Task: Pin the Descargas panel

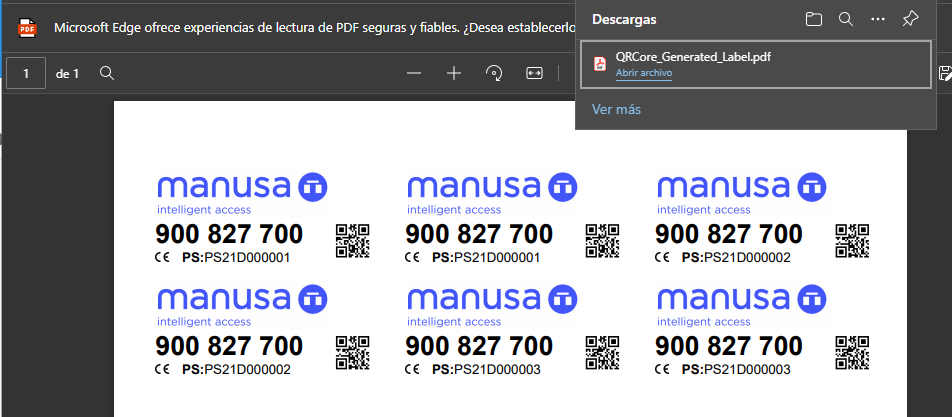Action: [x=910, y=19]
